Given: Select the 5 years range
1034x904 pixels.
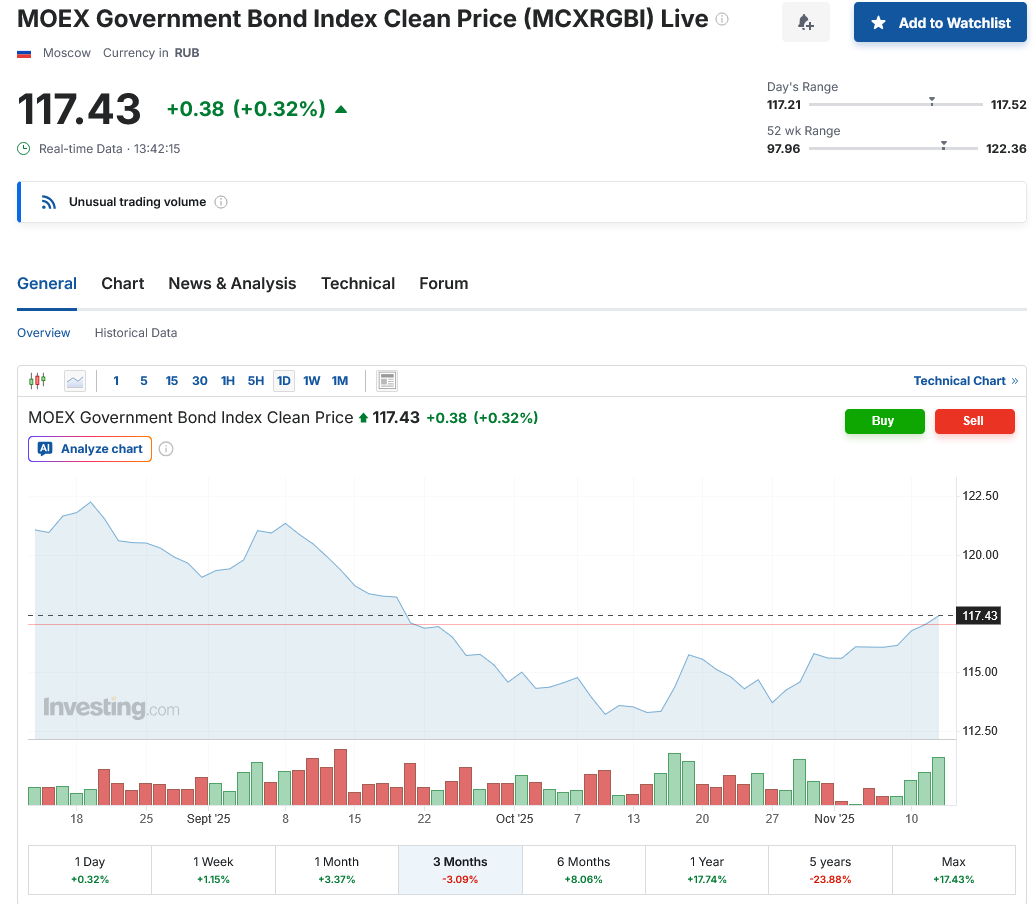Looking at the screenshot, I should click(x=830, y=870).
